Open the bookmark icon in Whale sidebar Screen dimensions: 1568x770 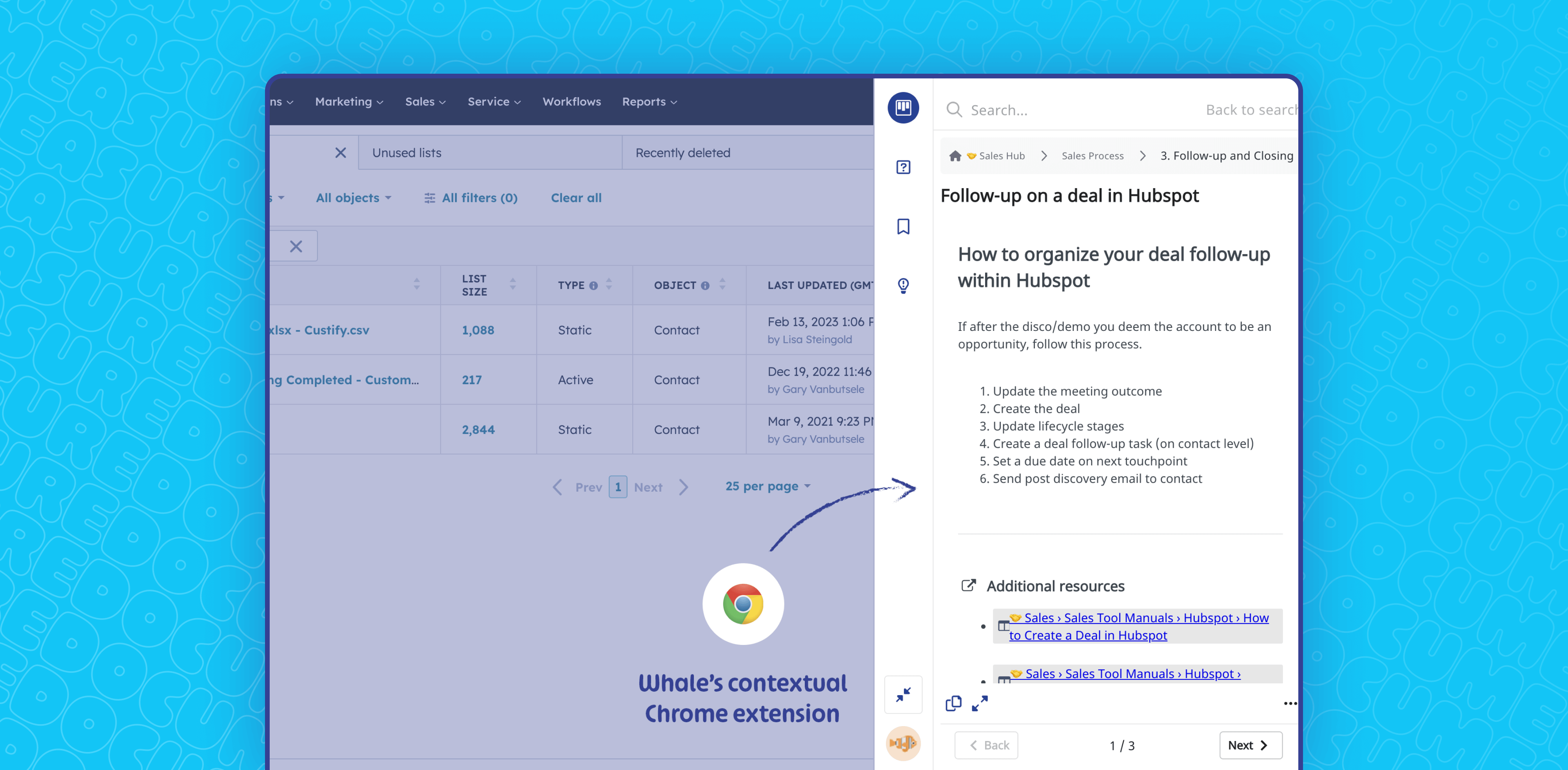[903, 227]
